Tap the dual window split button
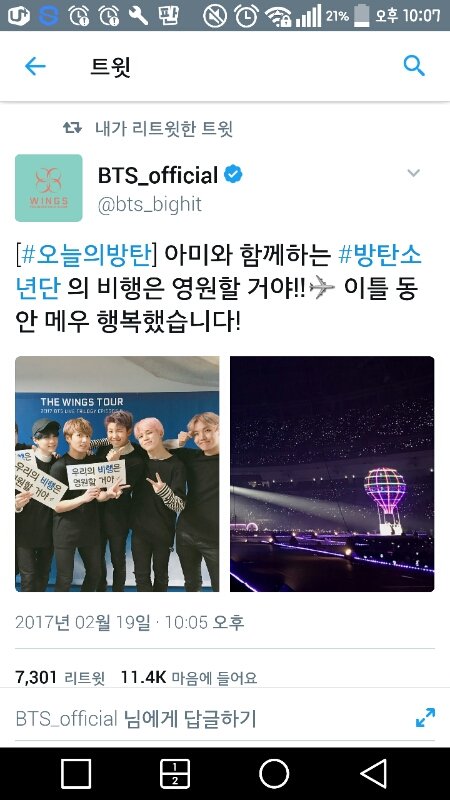Image resolution: width=450 pixels, height=800 pixels. 174,773
